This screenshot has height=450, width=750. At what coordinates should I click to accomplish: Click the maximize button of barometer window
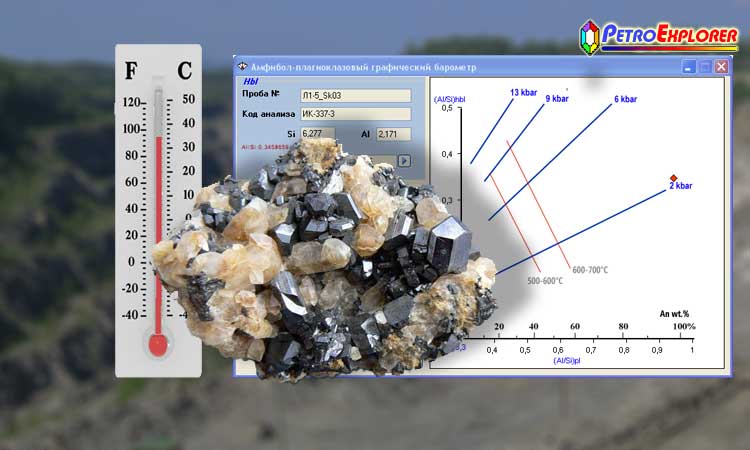click(705, 66)
